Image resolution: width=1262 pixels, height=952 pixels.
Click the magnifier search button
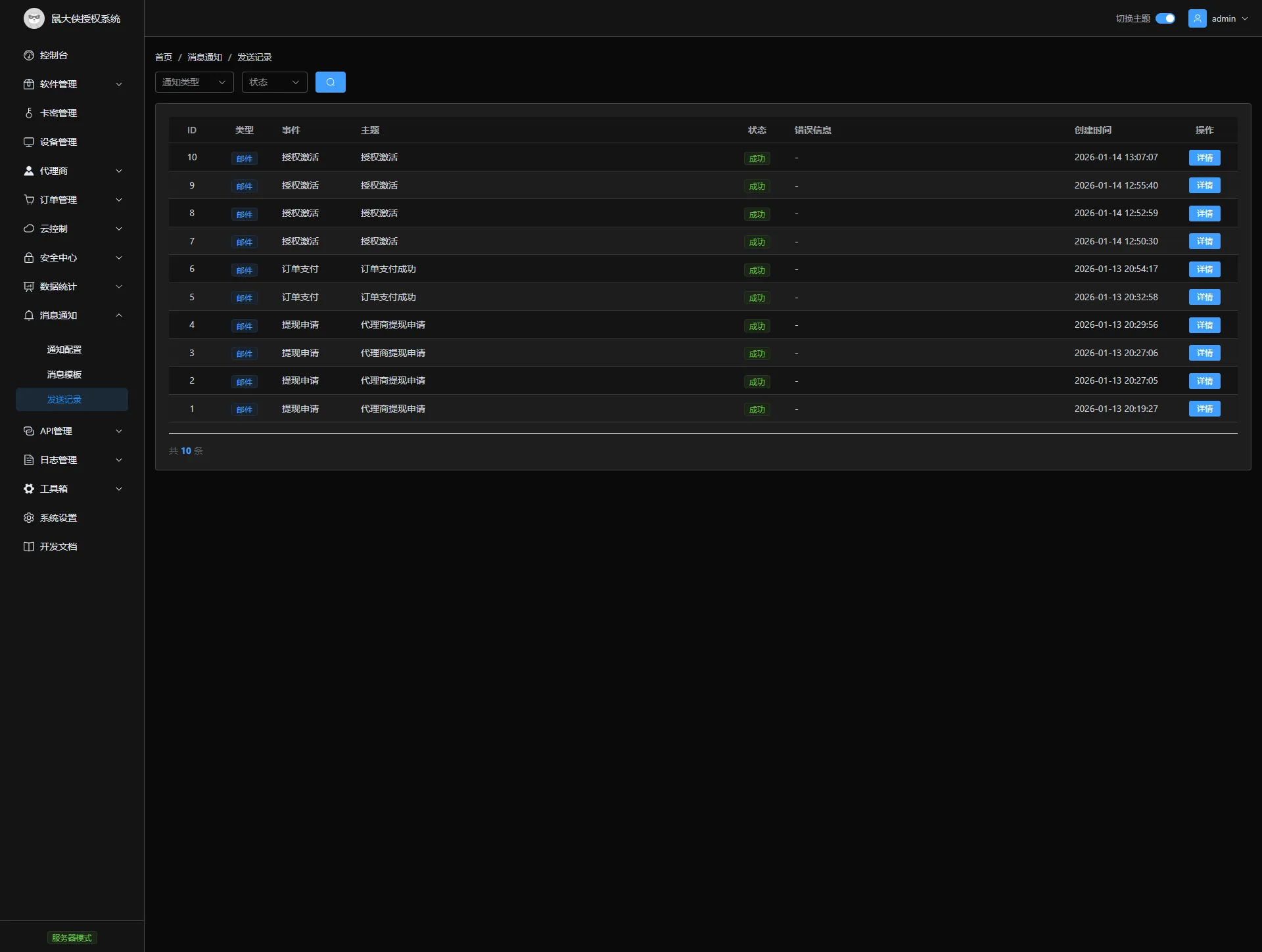coord(330,82)
